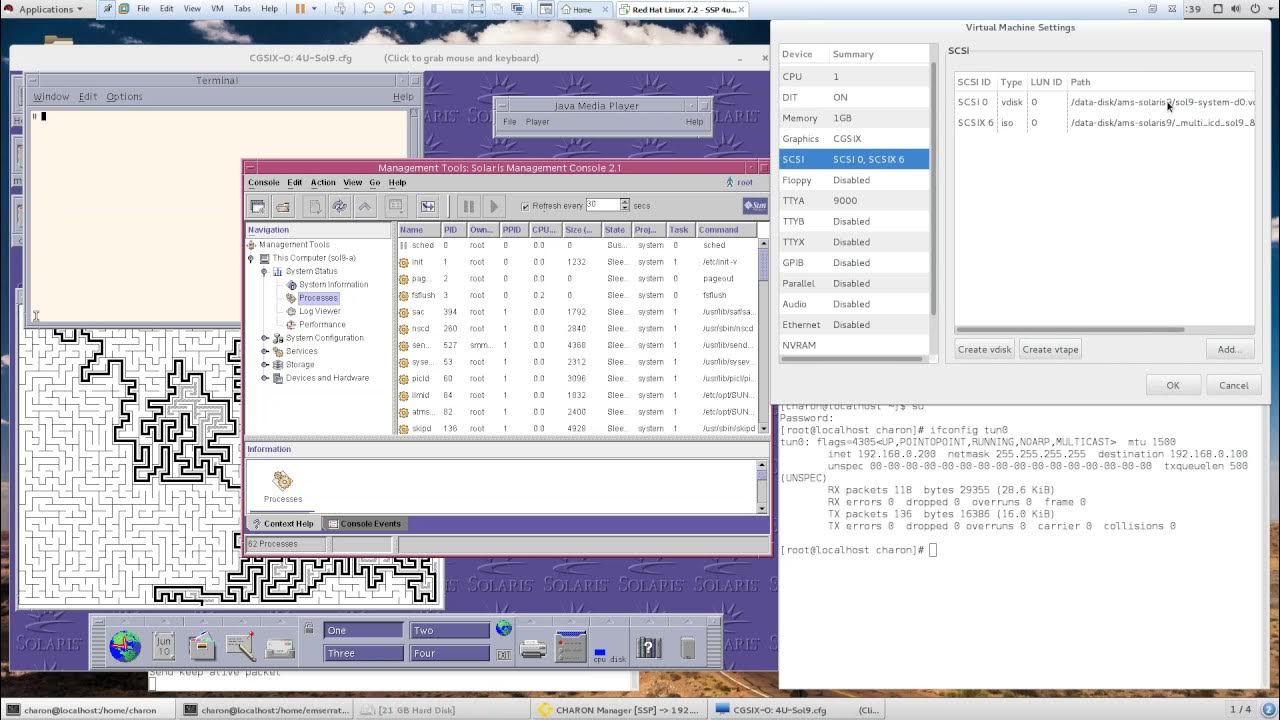Click the Add... button in SCSI settings
Screen dimensions: 1280x720
pyautogui.click(x=1229, y=349)
